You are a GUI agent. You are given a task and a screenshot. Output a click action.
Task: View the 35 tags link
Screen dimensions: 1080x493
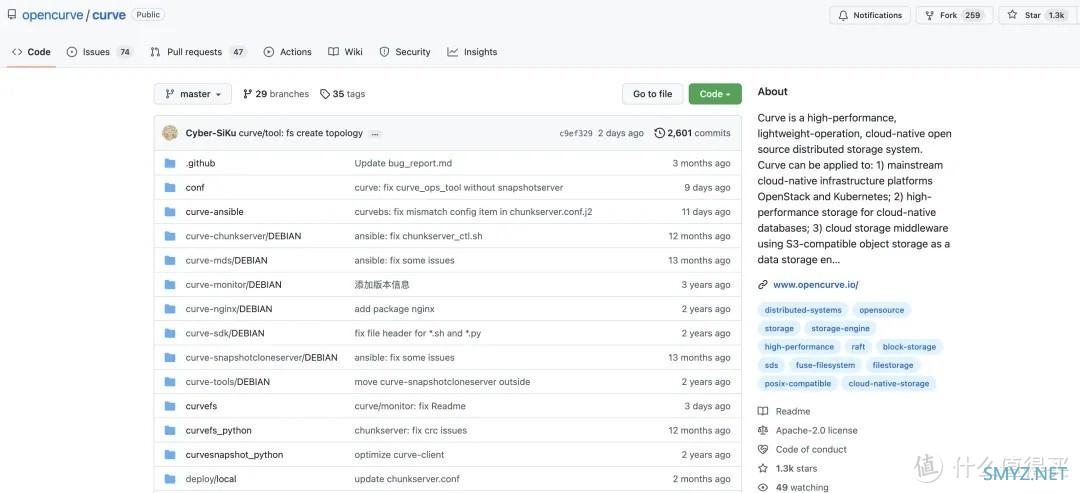click(x=343, y=94)
